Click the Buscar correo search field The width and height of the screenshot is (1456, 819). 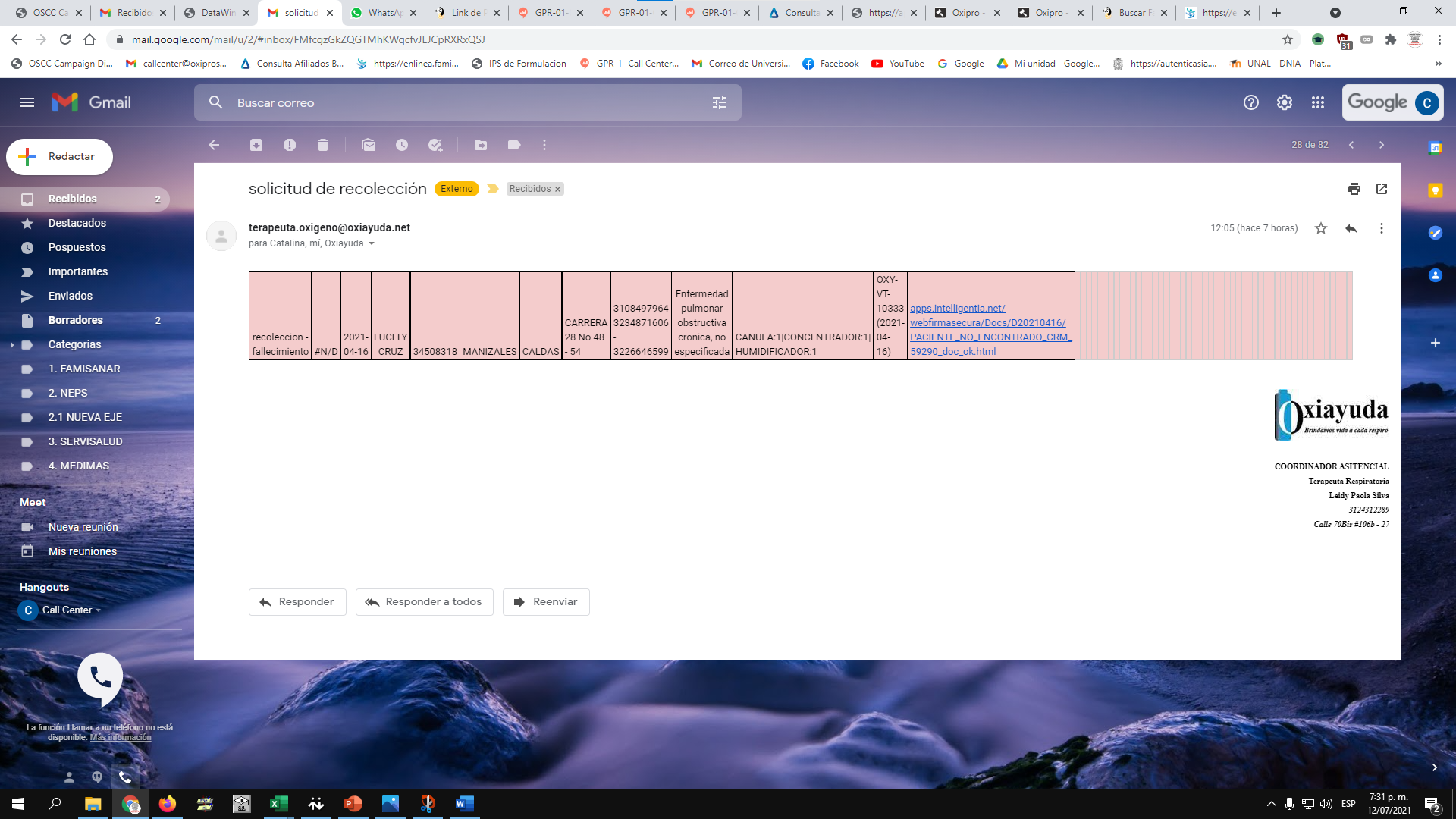(466, 102)
